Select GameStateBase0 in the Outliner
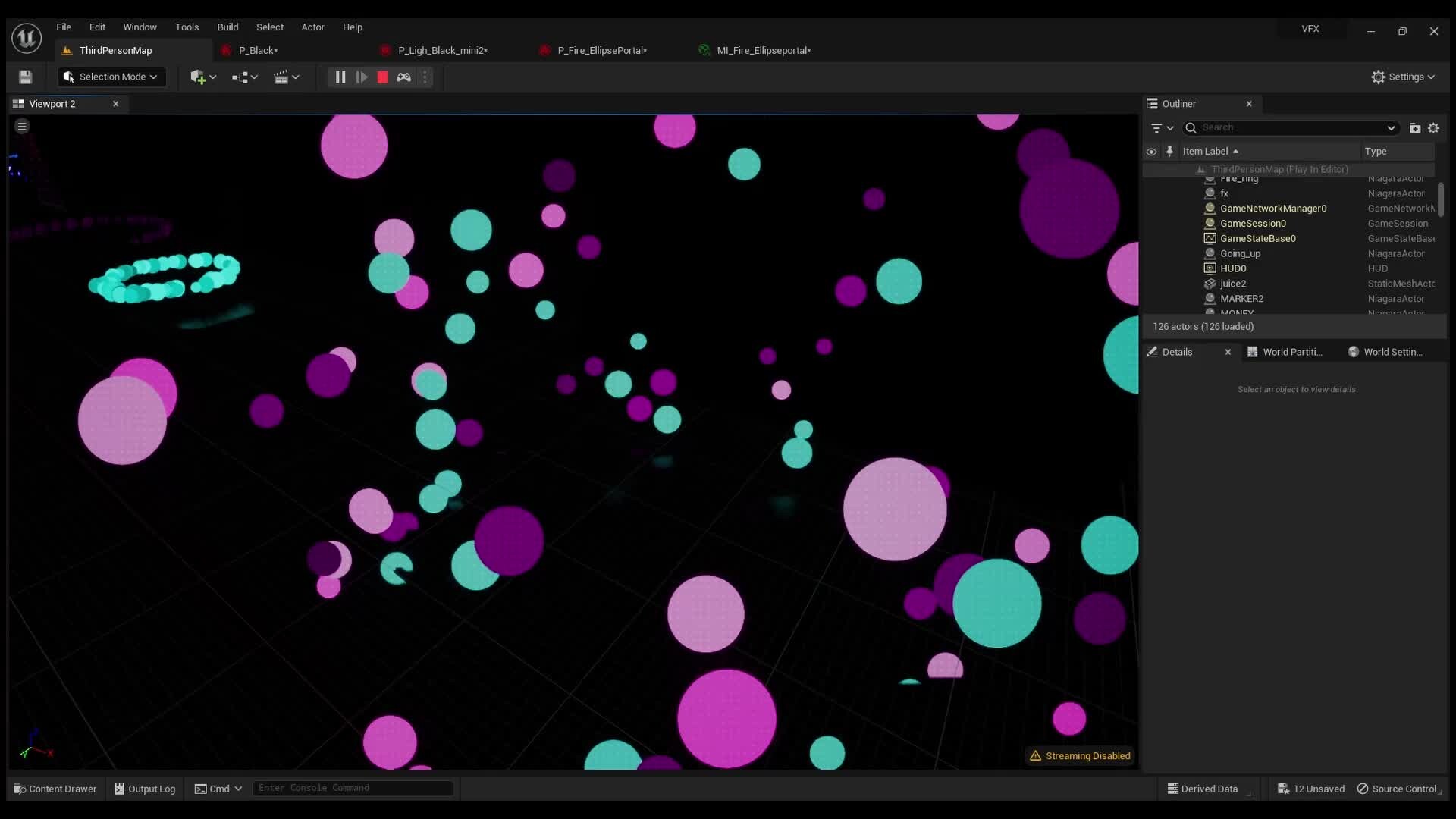The image size is (1456, 819). pos(1257,238)
